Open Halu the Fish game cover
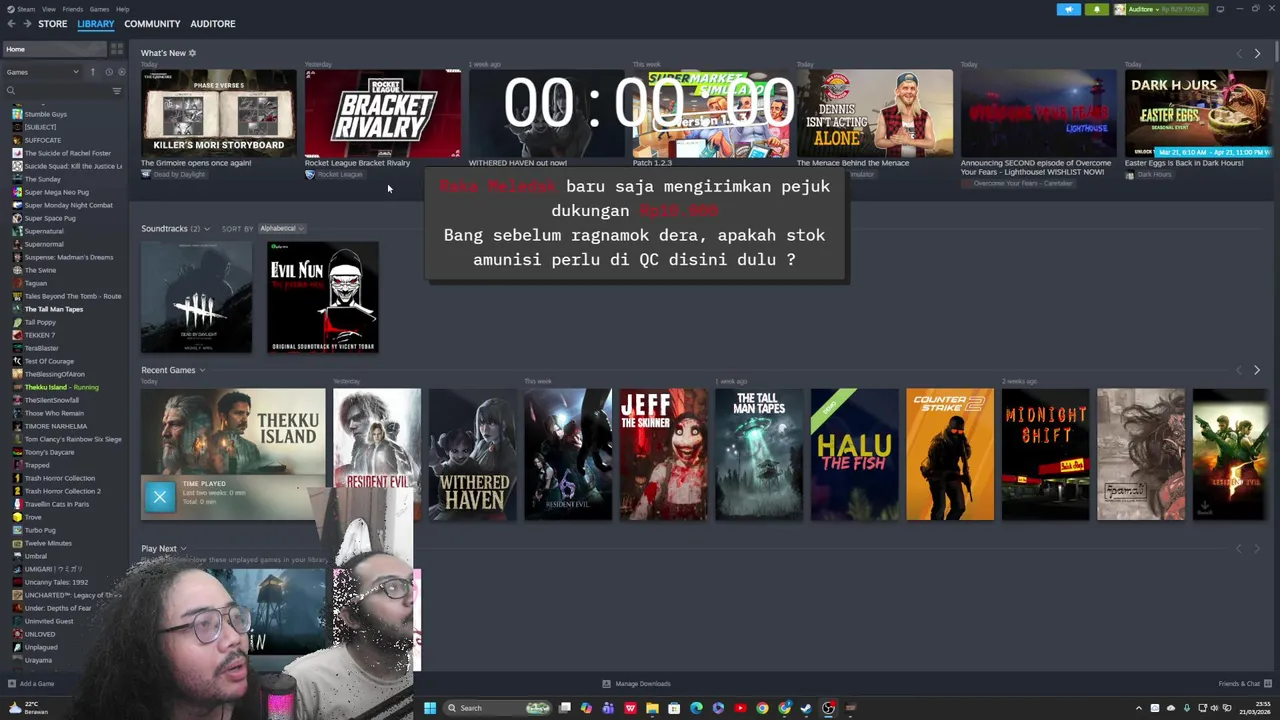 [x=855, y=454]
